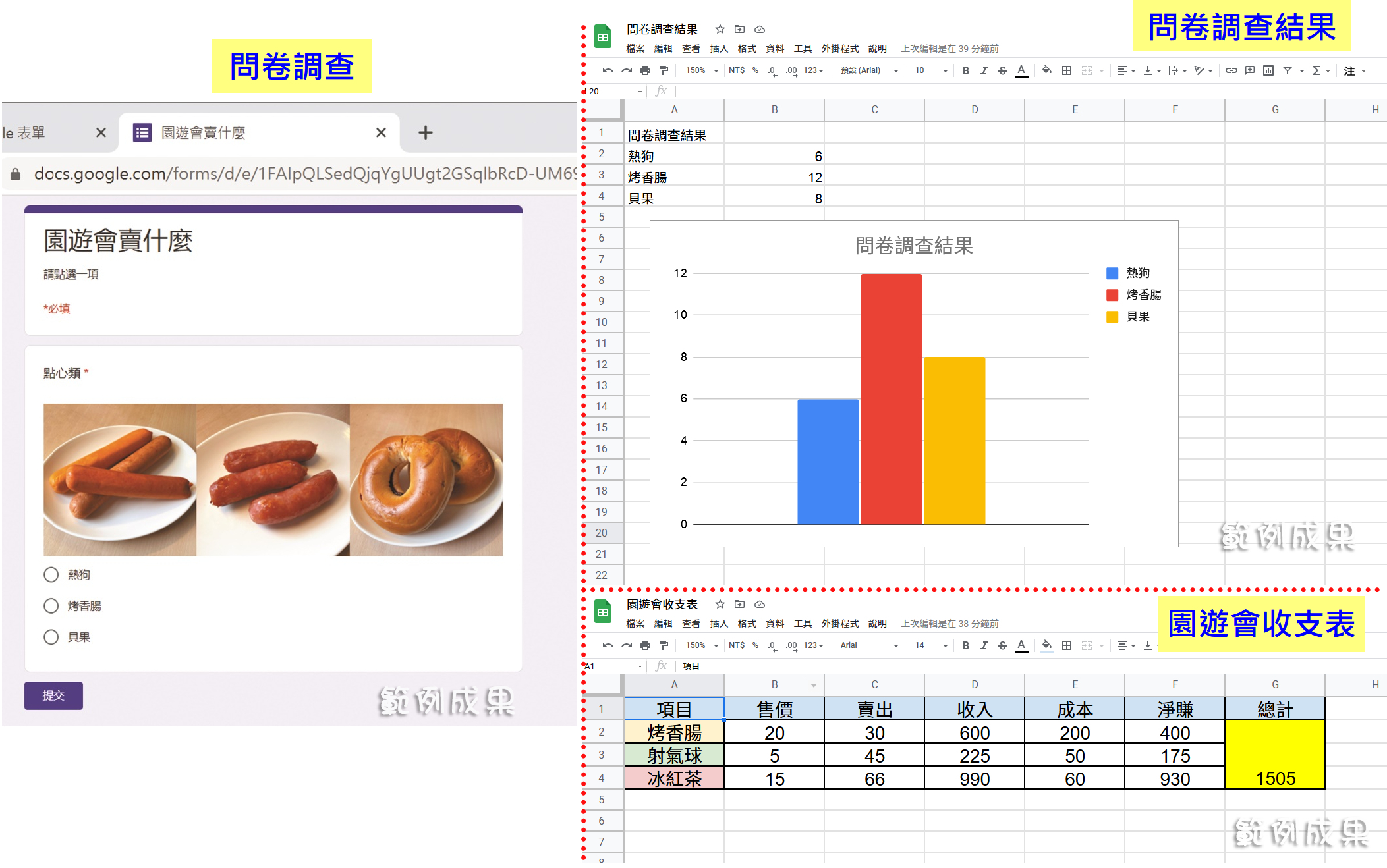
Task: Select the 貝果 radio option
Action: pyautogui.click(x=51, y=637)
